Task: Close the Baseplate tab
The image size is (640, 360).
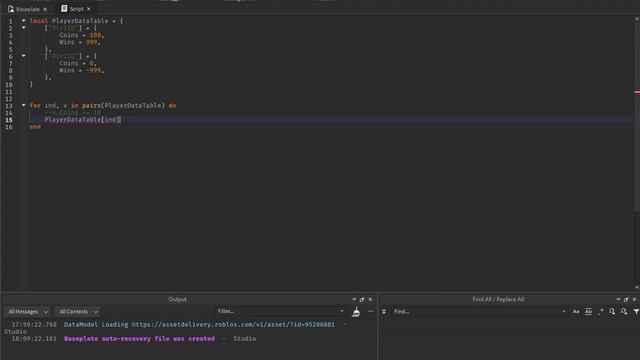Action: click(45, 9)
